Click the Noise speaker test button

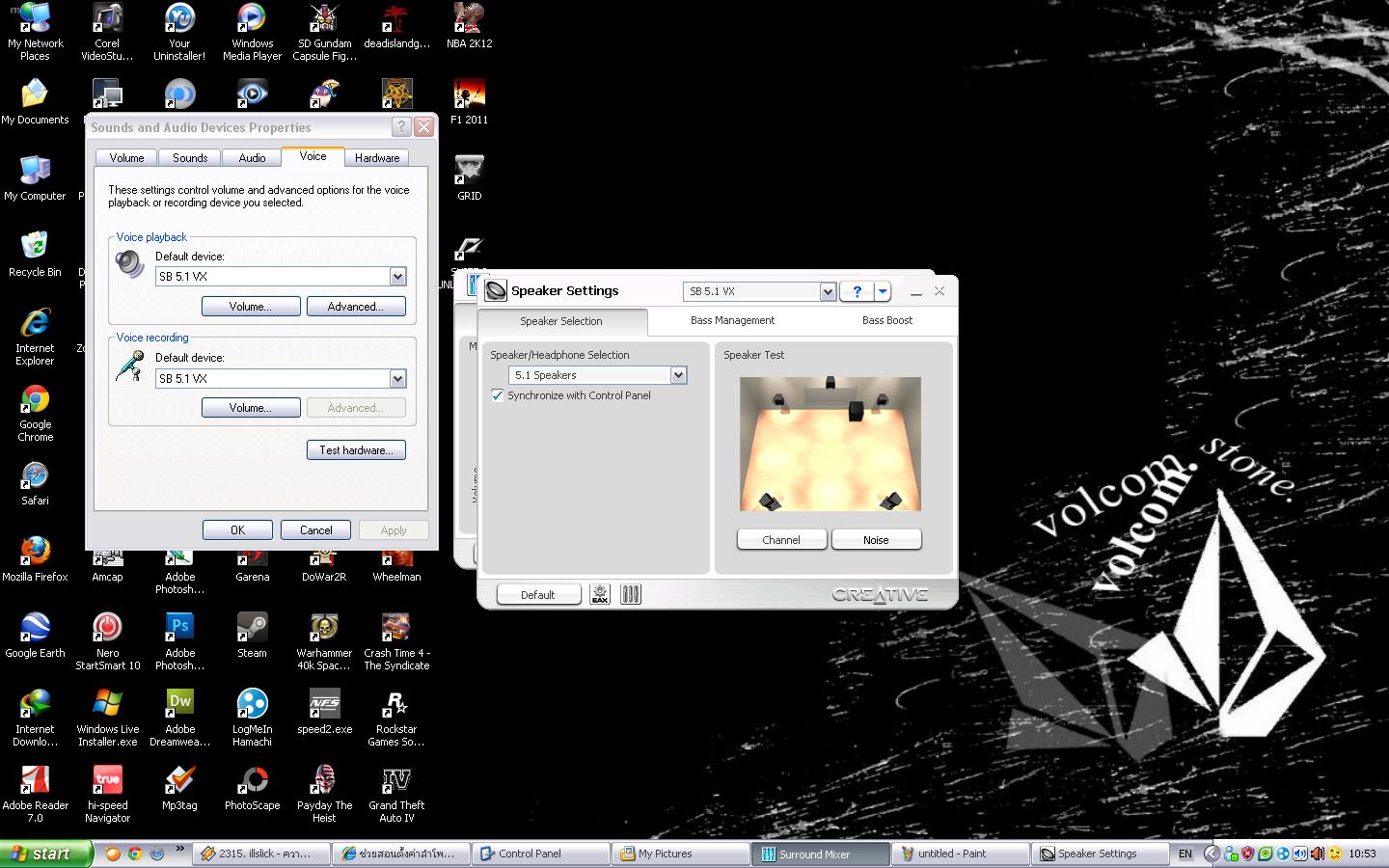click(x=876, y=540)
